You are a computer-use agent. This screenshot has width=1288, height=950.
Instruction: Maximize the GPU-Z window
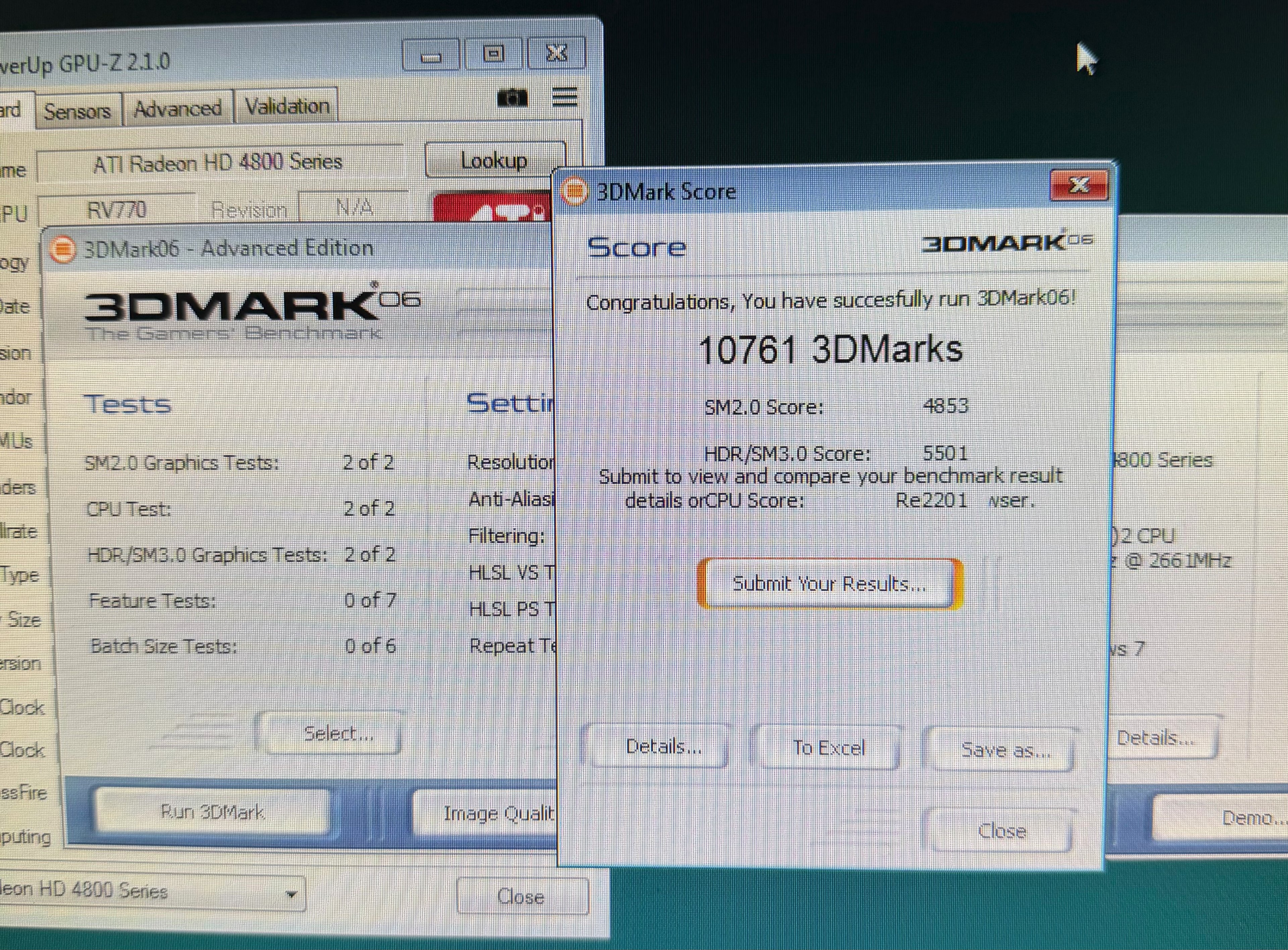pyautogui.click(x=493, y=54)
